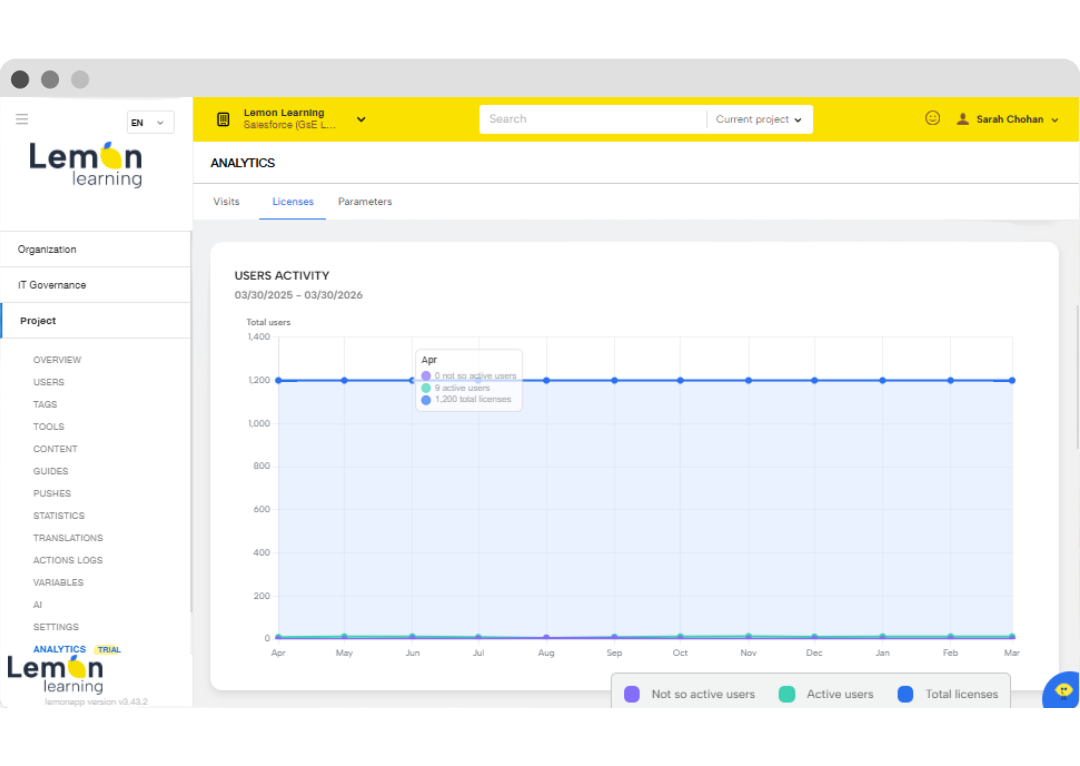Screen dimensions: 1080x766
Task: Open the Current project search scope dropdown
Action: 759,120
